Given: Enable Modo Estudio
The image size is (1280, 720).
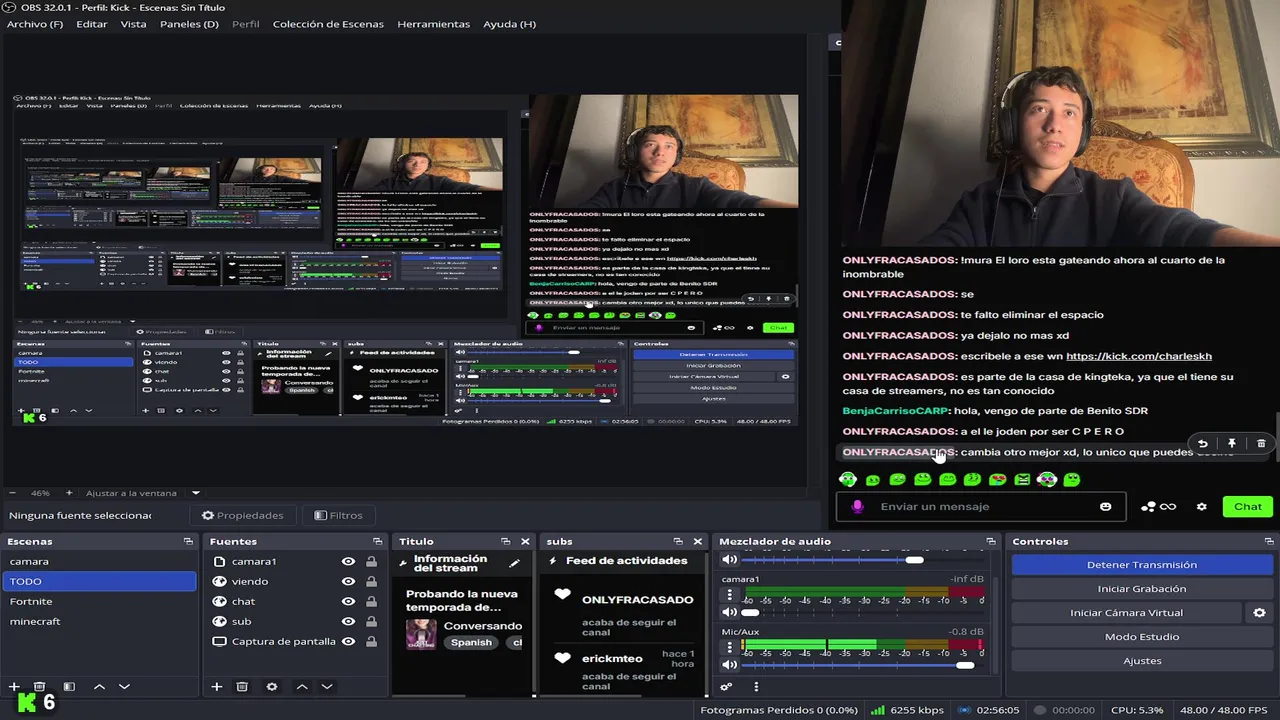Looking at the screenshot, I should point(1142,637).
